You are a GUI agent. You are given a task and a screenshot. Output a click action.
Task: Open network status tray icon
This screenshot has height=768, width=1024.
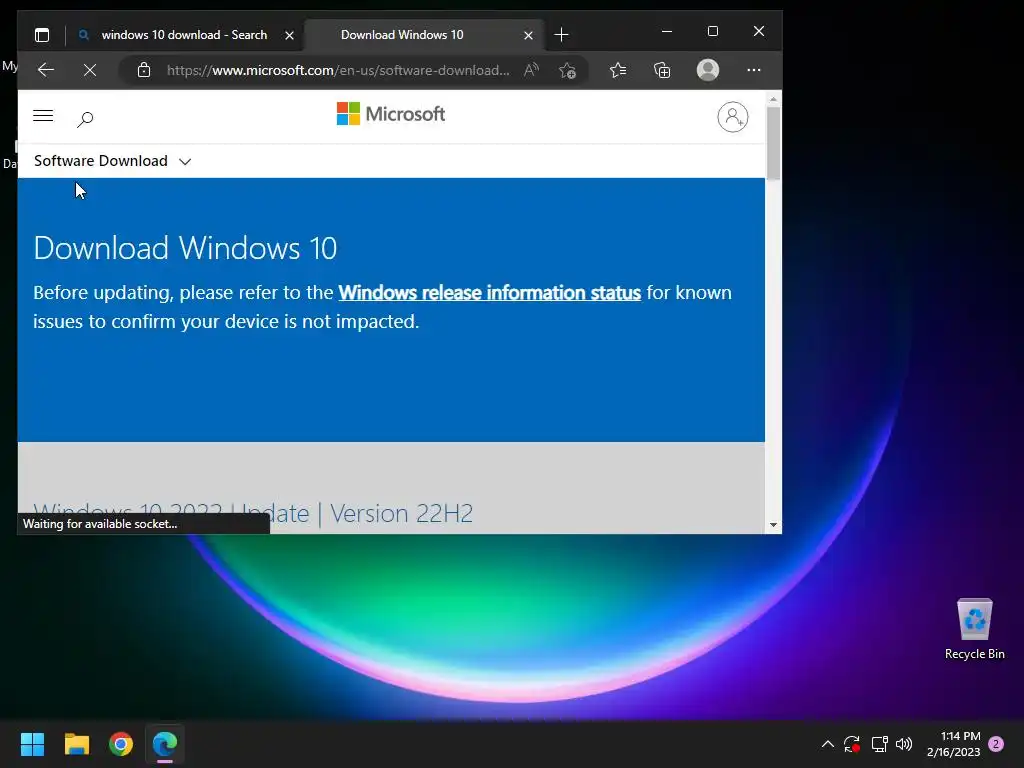pos(879,744)
